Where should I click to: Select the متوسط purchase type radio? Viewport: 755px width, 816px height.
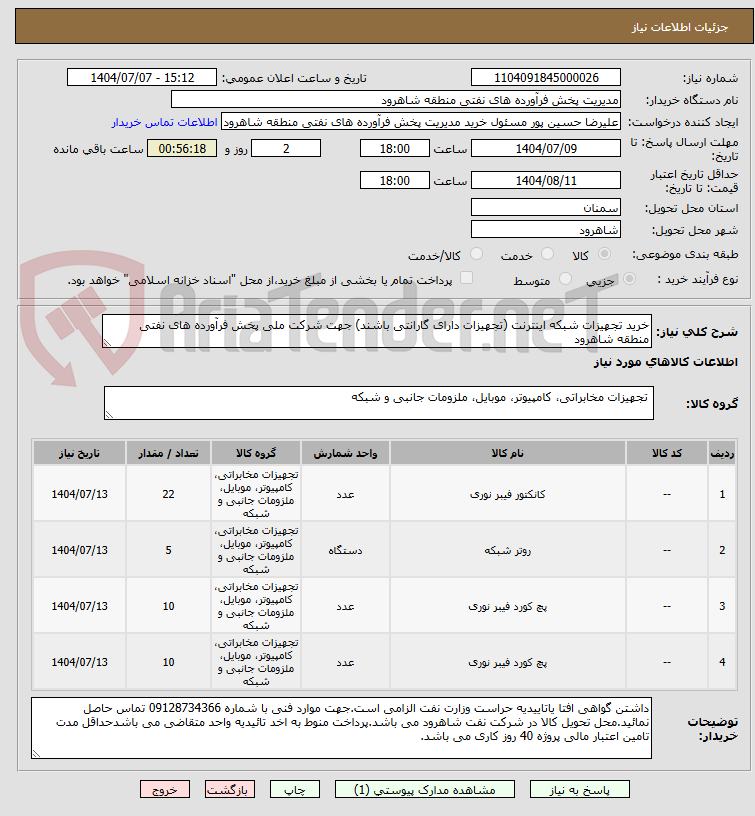pyautogui.click(x=566, y=279)
